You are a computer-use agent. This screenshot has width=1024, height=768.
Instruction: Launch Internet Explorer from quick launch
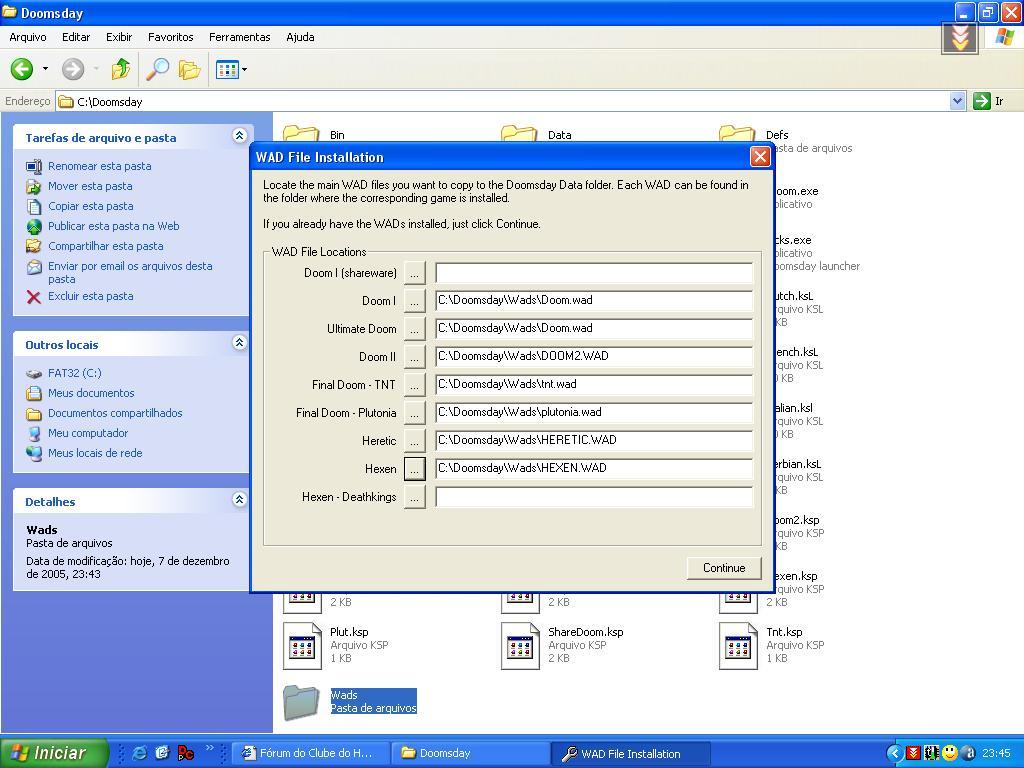140,753
